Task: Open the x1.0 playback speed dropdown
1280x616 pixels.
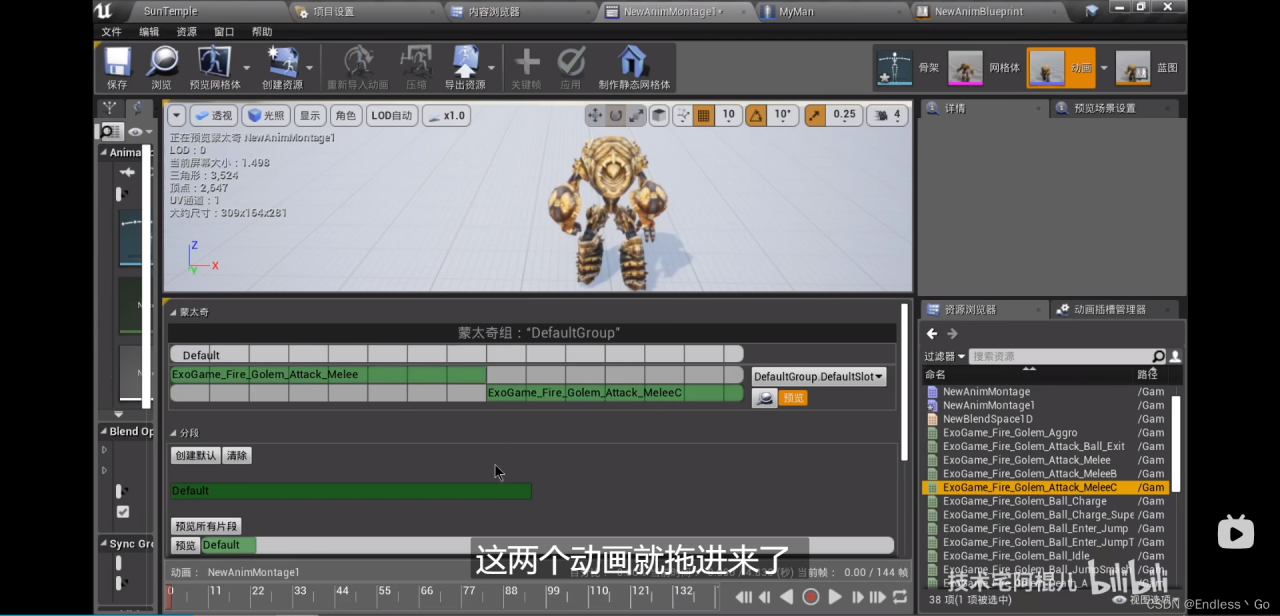Action: click(x=446, y=115)
